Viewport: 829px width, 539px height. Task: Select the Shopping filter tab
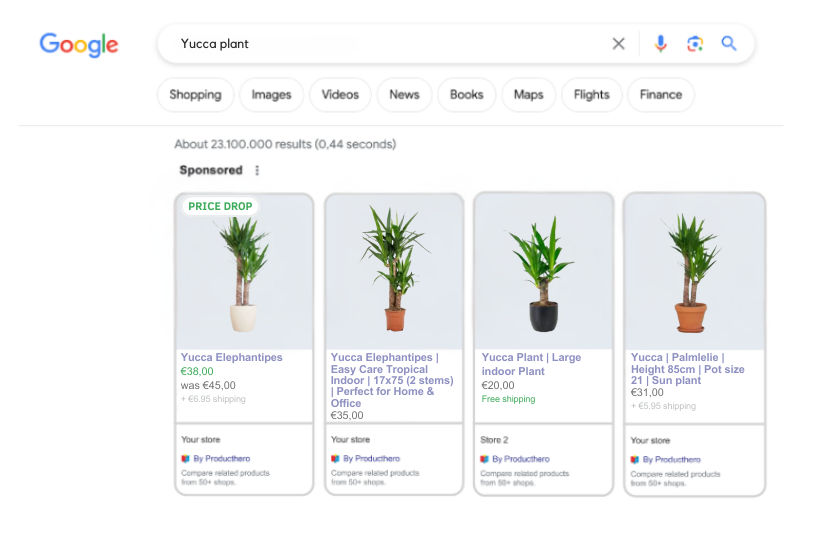195,95
